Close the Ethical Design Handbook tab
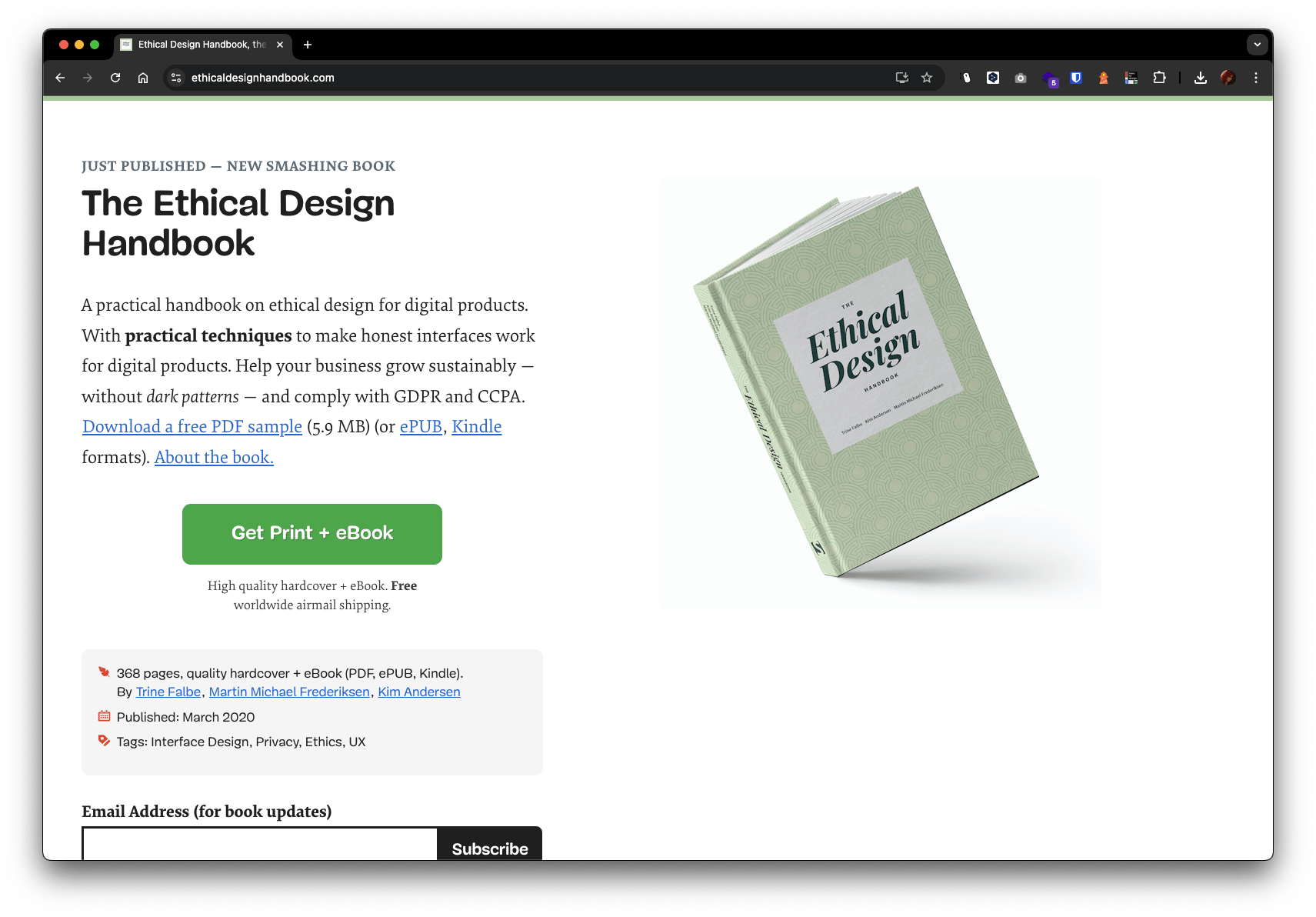Screen dimensions: 1316x917 point(280,45)
